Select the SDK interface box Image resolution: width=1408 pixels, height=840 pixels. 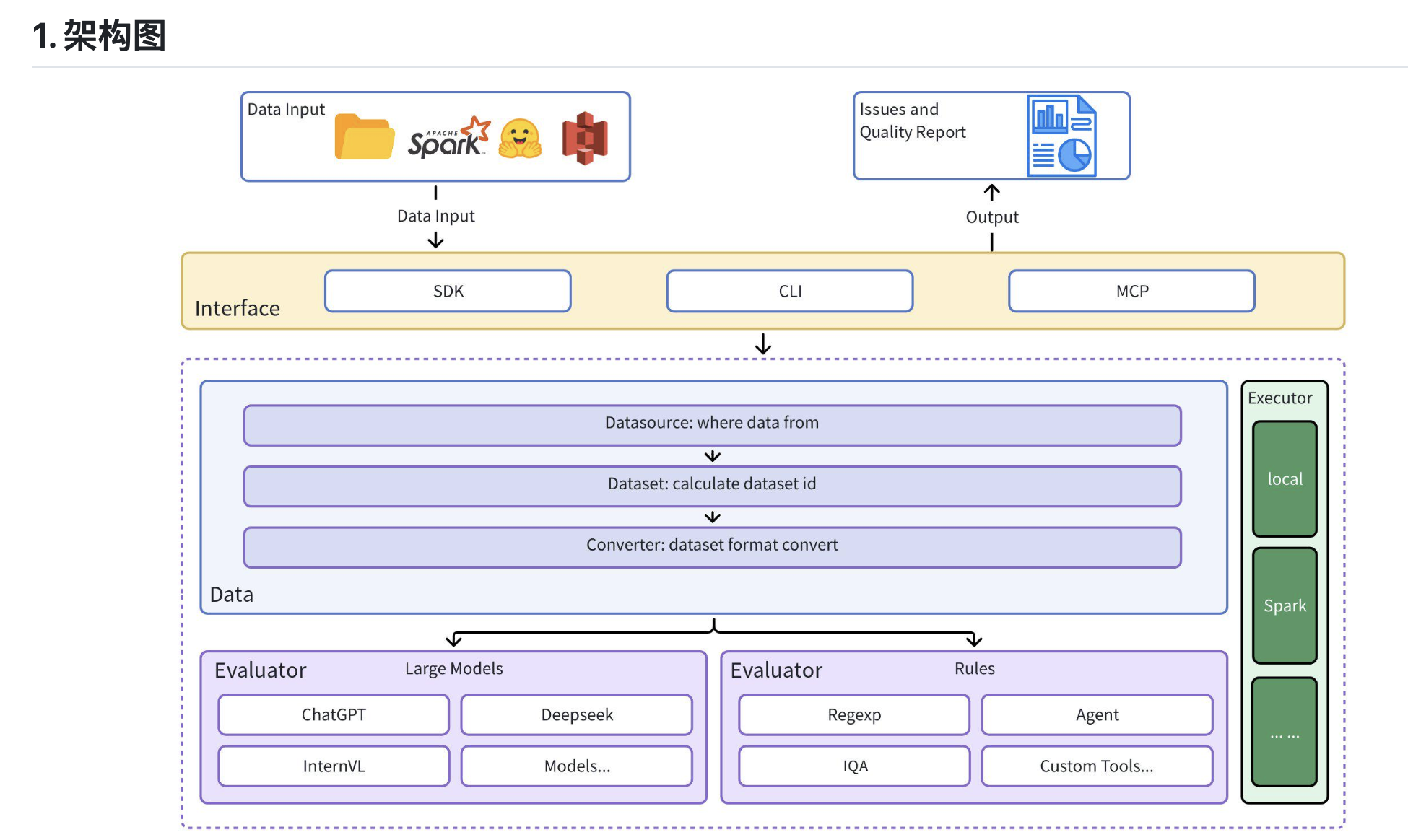click(x=448, y=292)
